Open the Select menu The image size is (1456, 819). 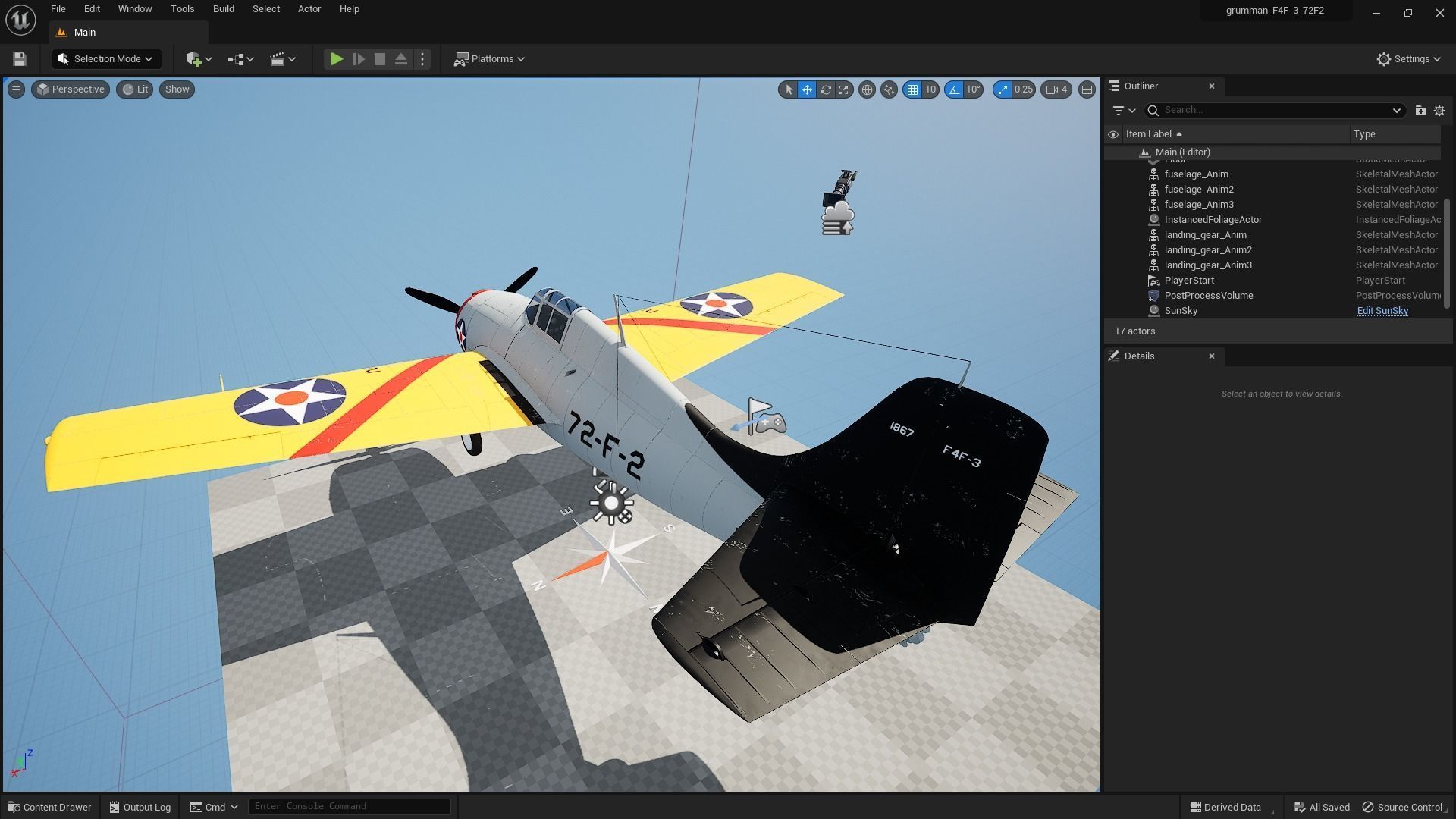266,9
